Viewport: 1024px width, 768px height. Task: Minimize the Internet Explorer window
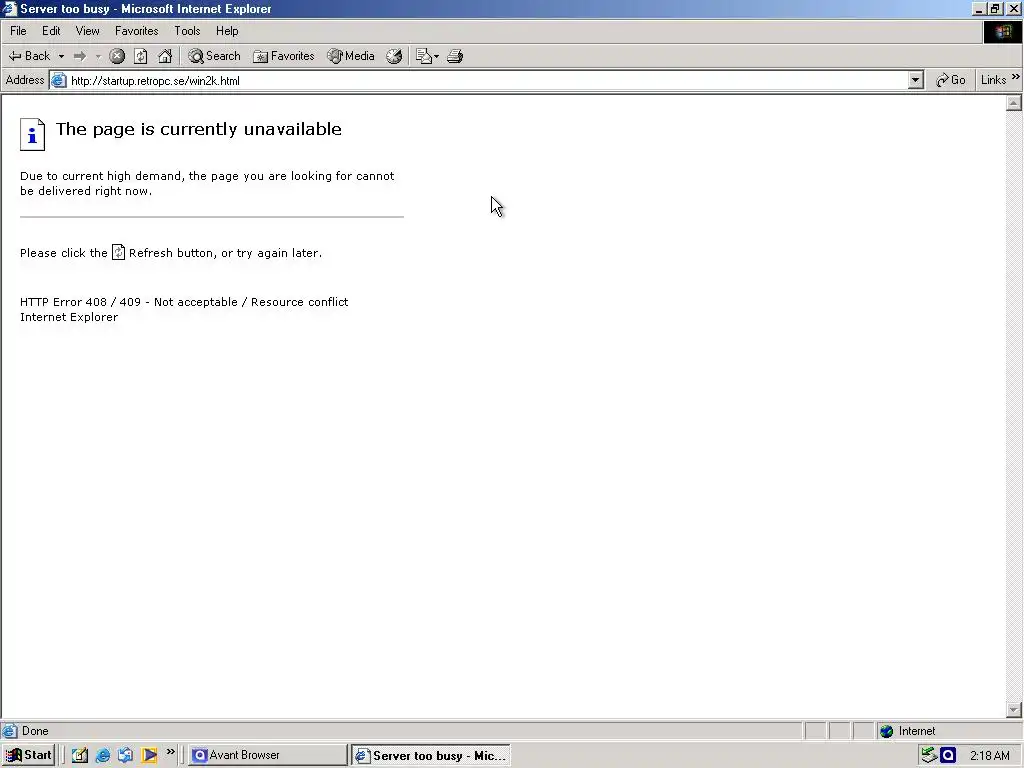[978, 9]
